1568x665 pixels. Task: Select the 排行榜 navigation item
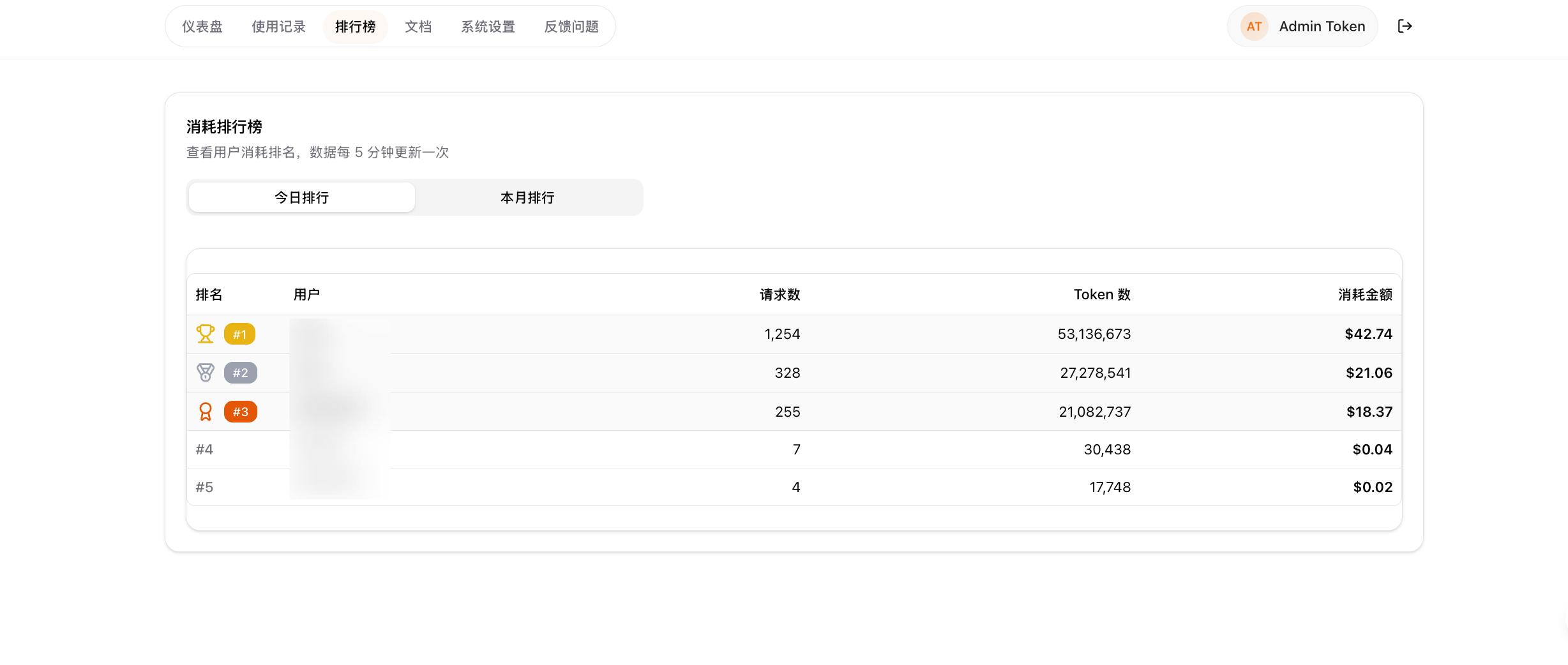click(x=356, y=26)
